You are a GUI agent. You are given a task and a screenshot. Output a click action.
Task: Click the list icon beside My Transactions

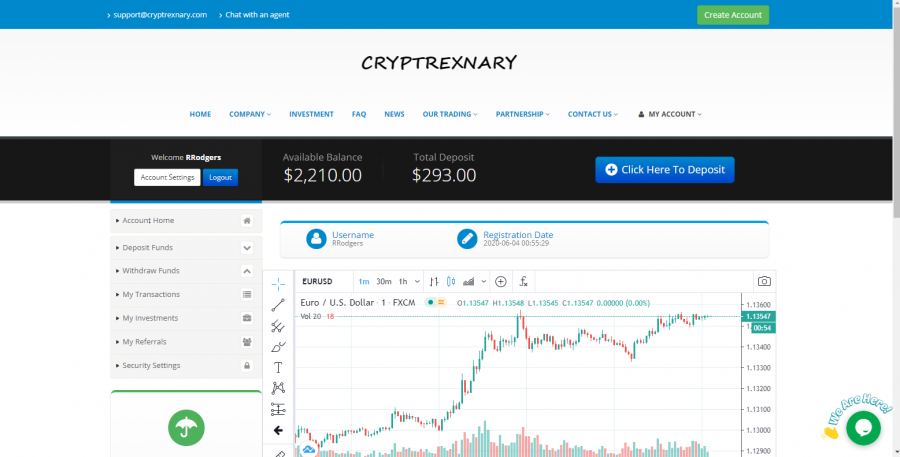(x=247, y=295)
